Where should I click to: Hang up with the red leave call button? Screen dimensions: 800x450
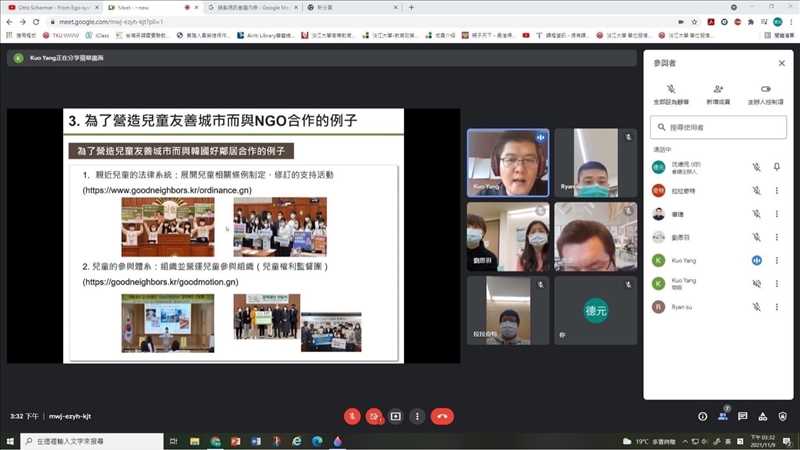pyautogui.click(x=443, y=416)
